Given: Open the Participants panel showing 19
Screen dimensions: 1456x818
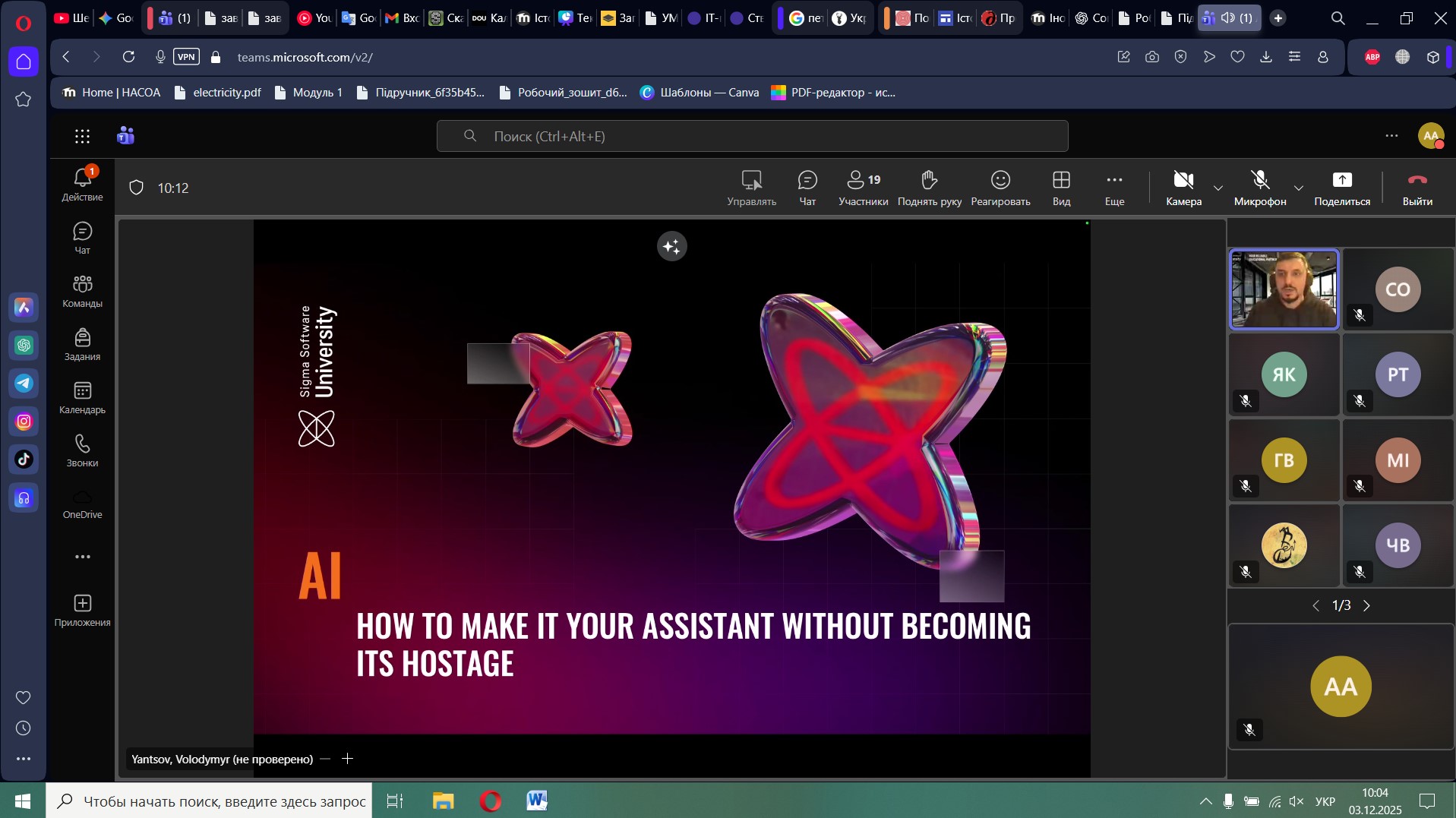Looking at the screenshot, I should point(863,187).
